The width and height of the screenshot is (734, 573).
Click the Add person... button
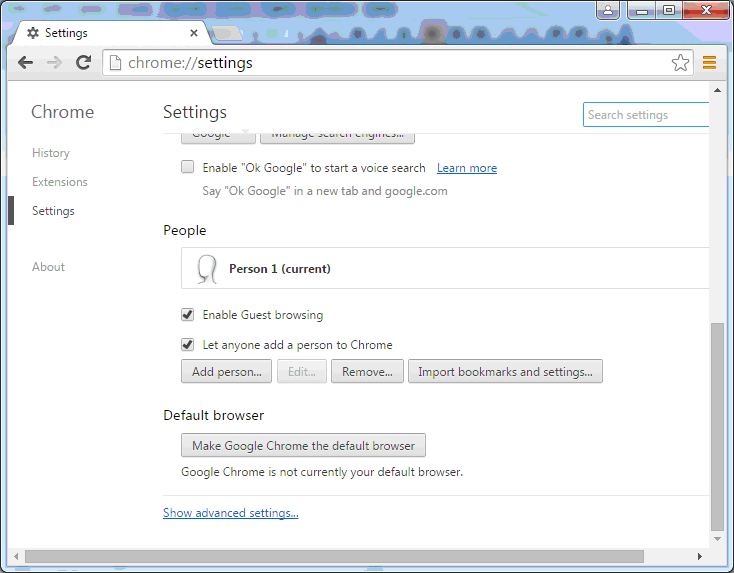[227, 372]
